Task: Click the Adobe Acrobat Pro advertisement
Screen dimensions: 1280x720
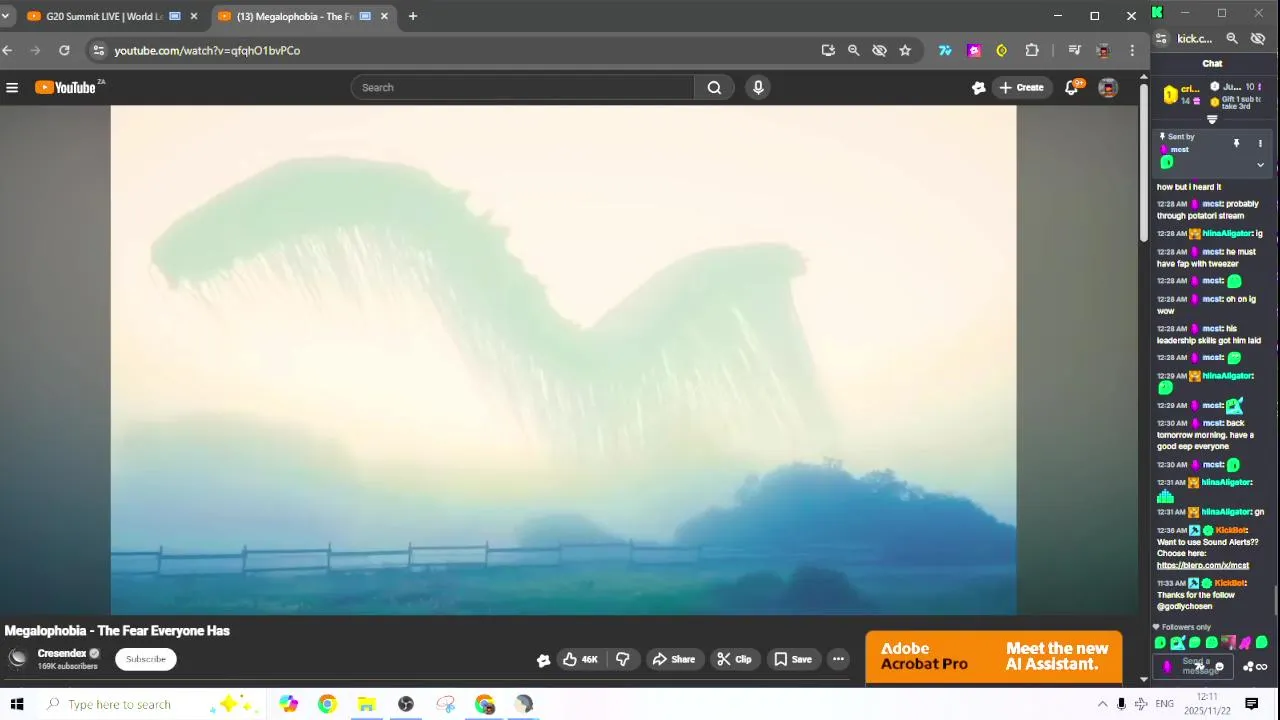Action: 993,657
